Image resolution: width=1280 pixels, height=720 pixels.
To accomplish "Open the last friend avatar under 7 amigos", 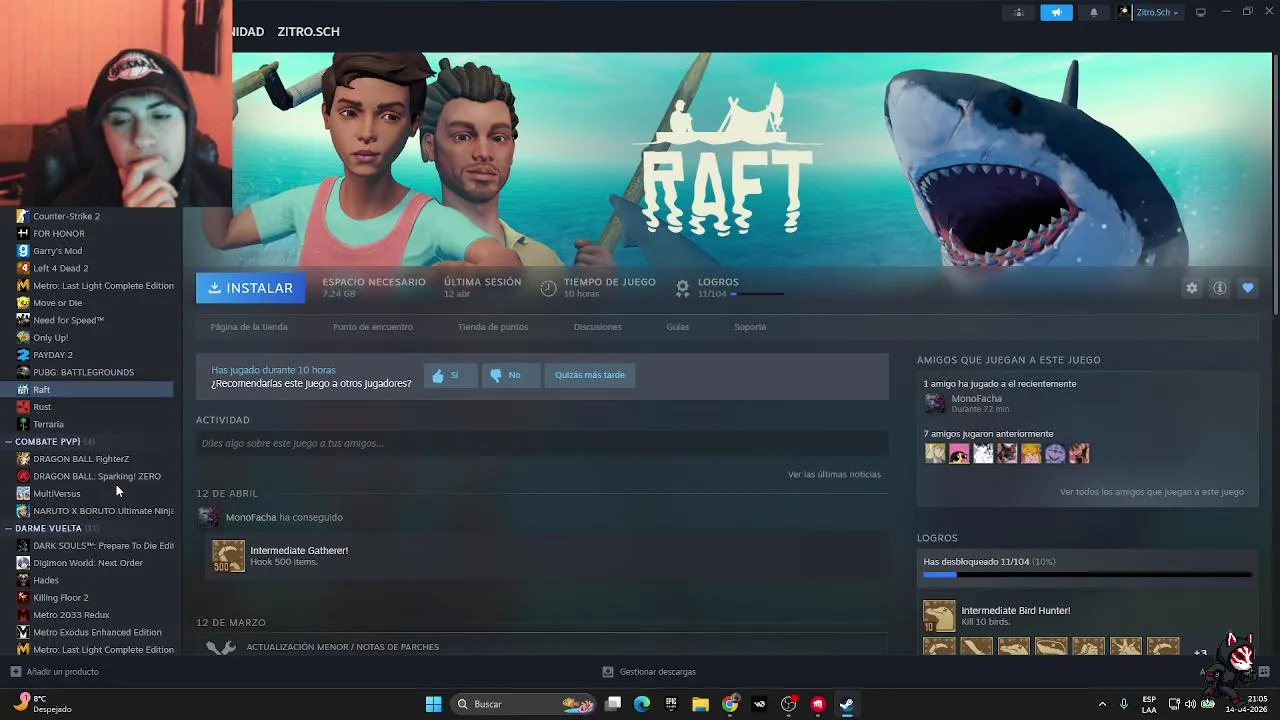I will click(1079, 453).
